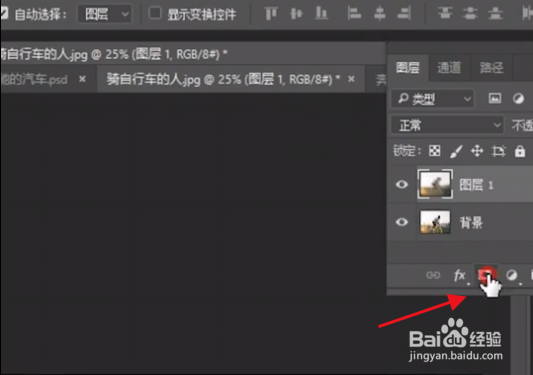Click the 图层 1 layer name
Viewport: 533px width, 375px height.
(x=476, y=185)
